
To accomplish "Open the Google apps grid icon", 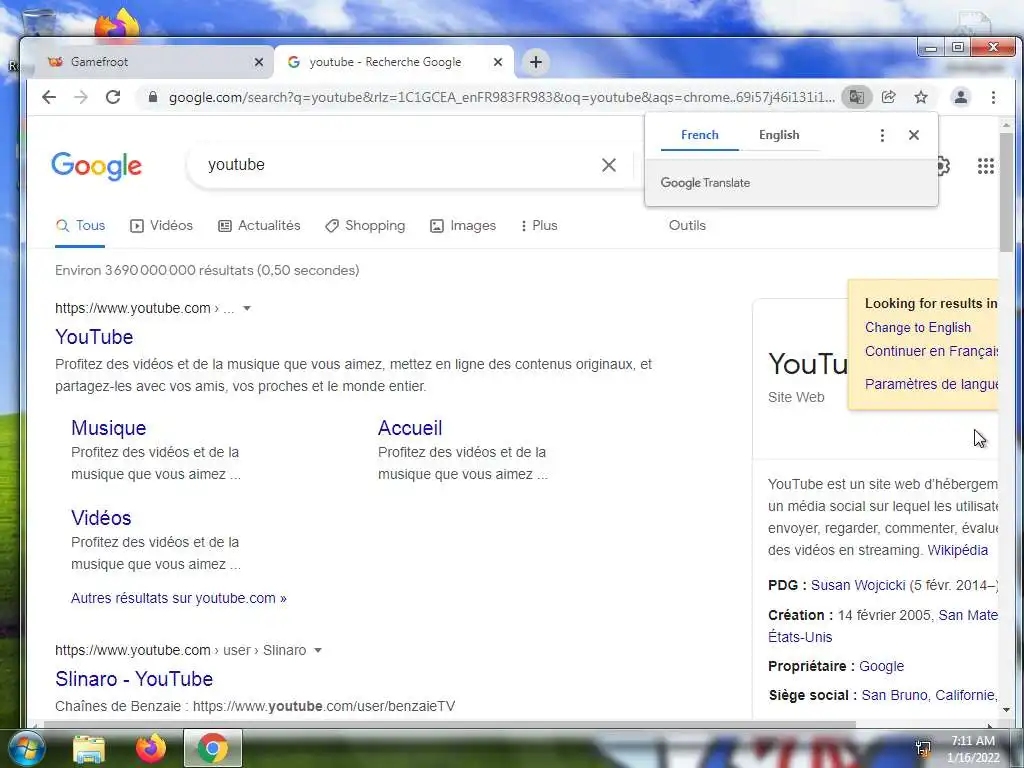I will coord(985,166).
